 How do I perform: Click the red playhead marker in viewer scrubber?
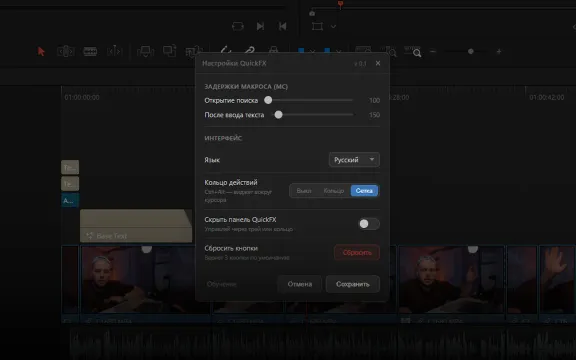(x=341, y=4)
